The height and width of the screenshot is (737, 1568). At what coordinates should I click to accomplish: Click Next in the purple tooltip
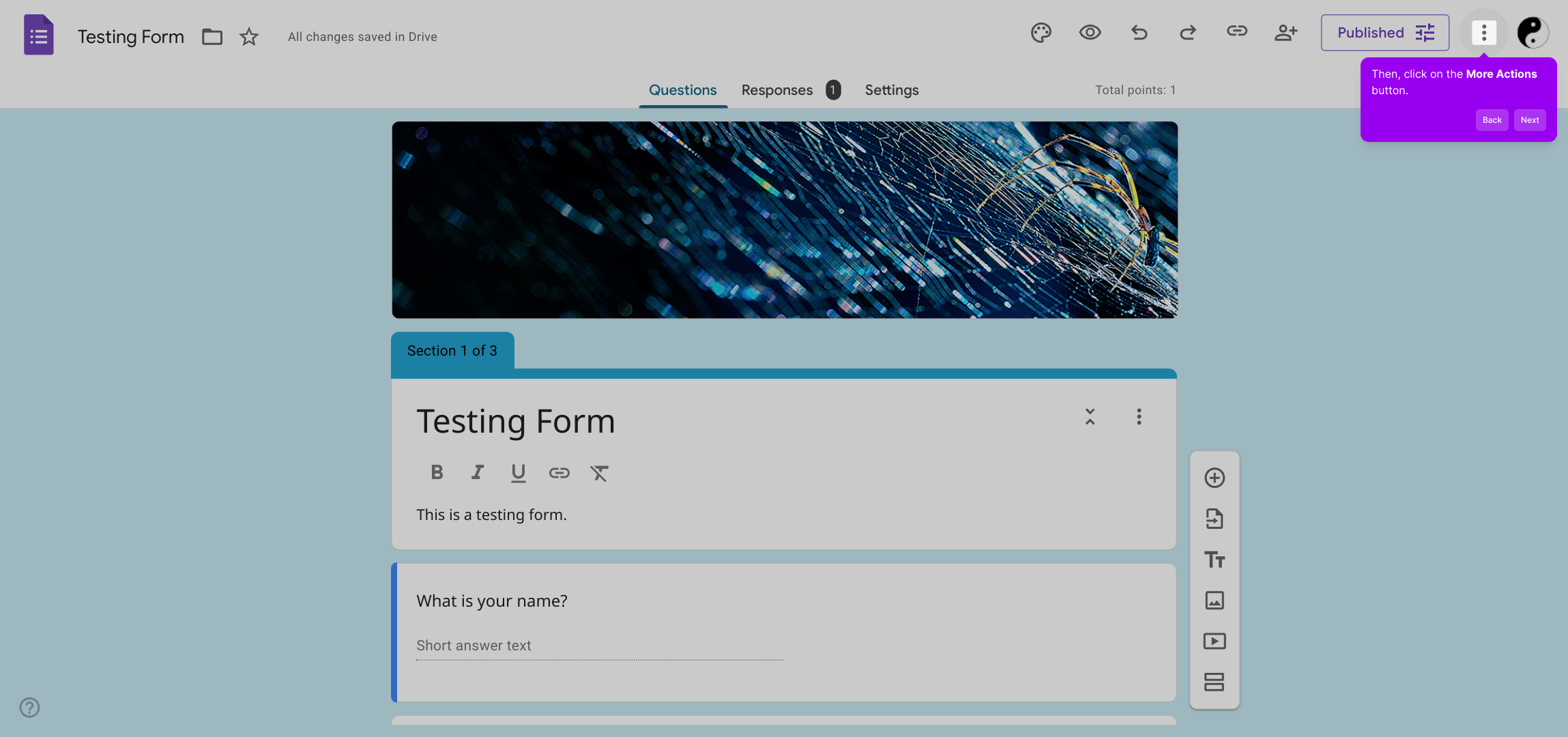tap(1529, 120)
